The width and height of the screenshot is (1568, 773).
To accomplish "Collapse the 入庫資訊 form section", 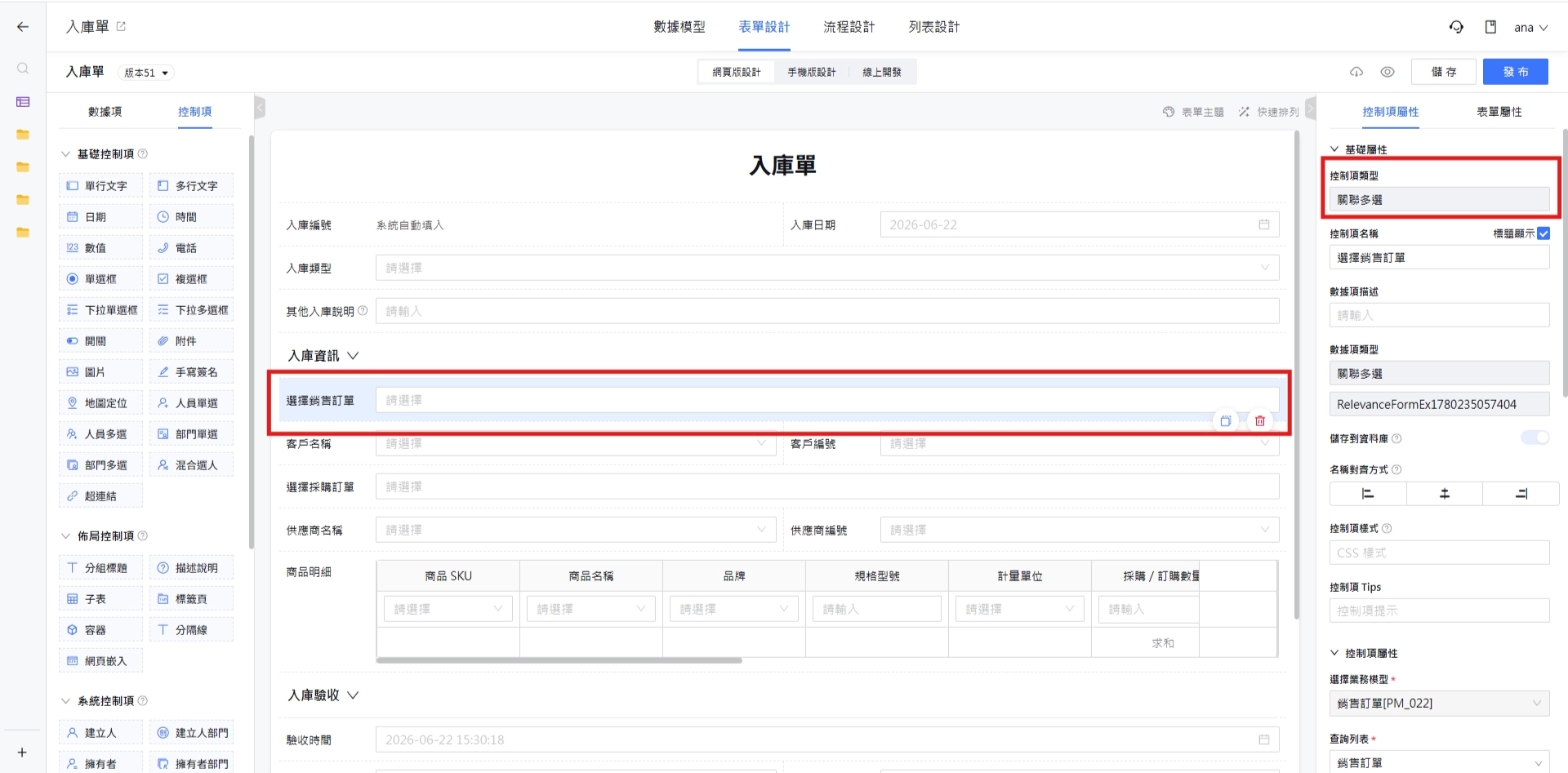I will pos(353,356).
